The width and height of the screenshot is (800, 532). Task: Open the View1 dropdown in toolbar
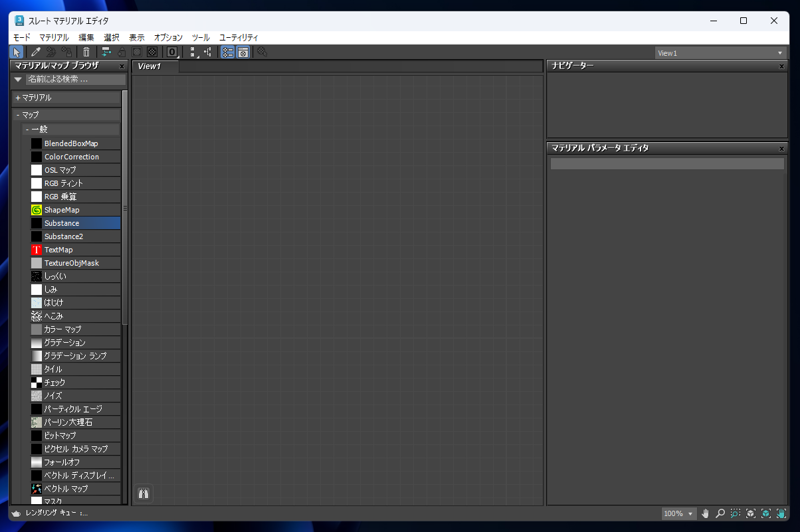click(719, 53)
